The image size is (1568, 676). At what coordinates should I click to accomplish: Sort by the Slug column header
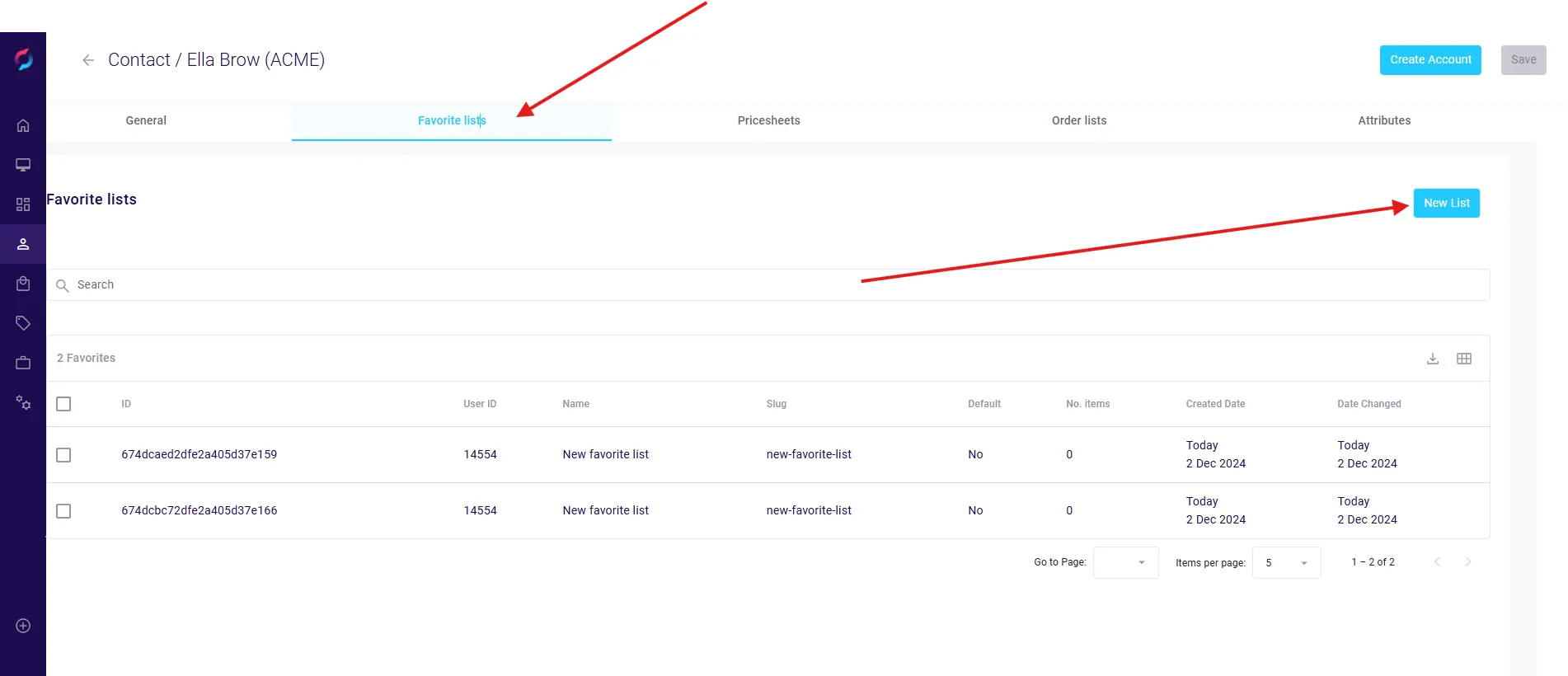[777, 404]
